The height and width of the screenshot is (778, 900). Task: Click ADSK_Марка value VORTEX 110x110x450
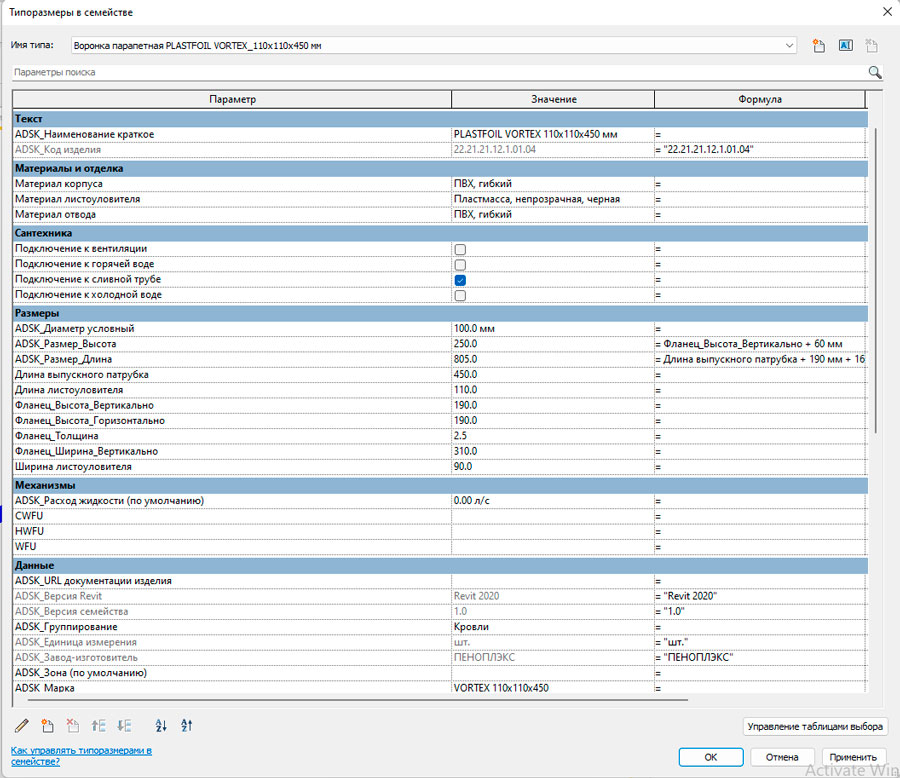click(x=553, y=688)
